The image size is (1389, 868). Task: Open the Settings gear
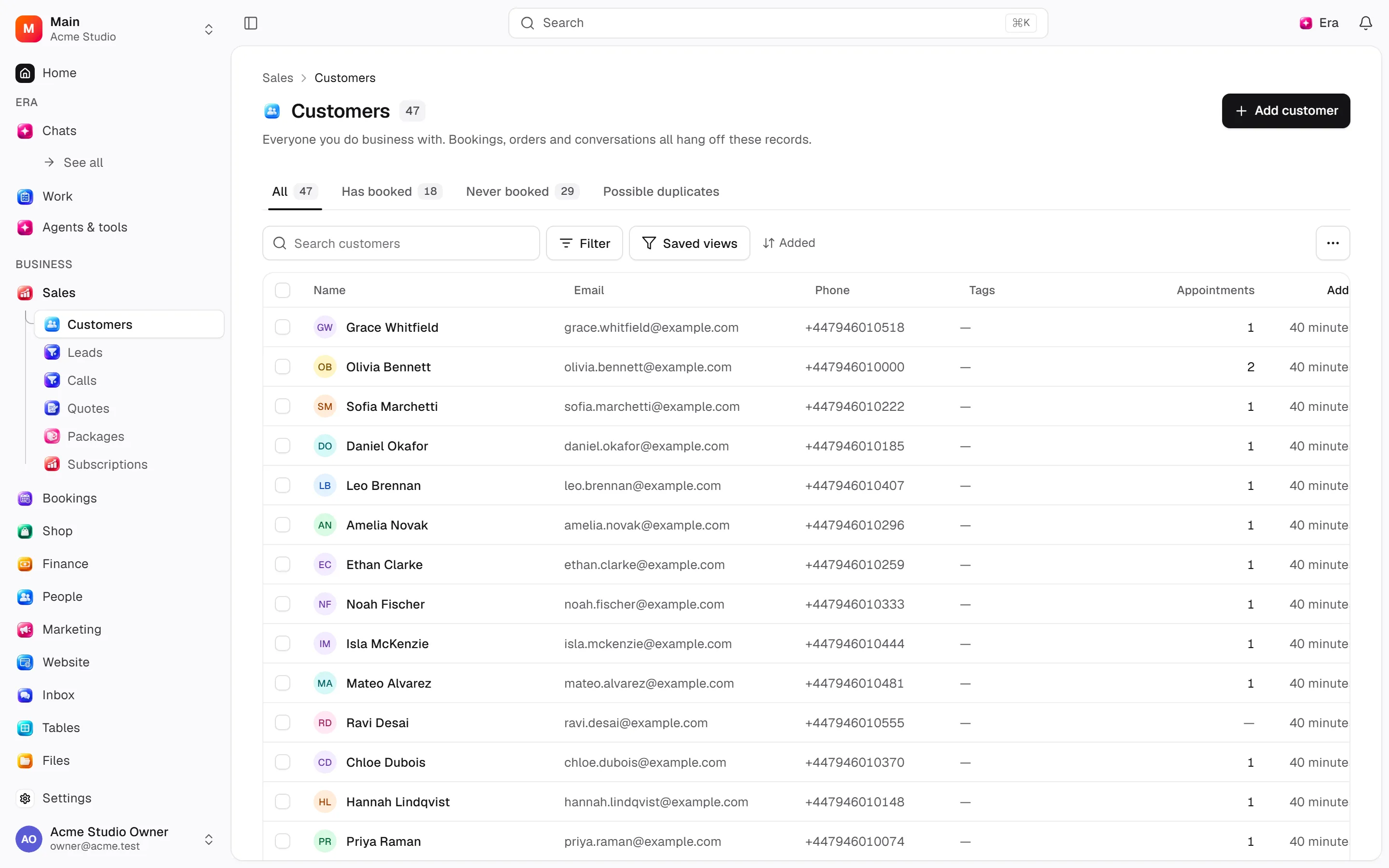[25, 799]
